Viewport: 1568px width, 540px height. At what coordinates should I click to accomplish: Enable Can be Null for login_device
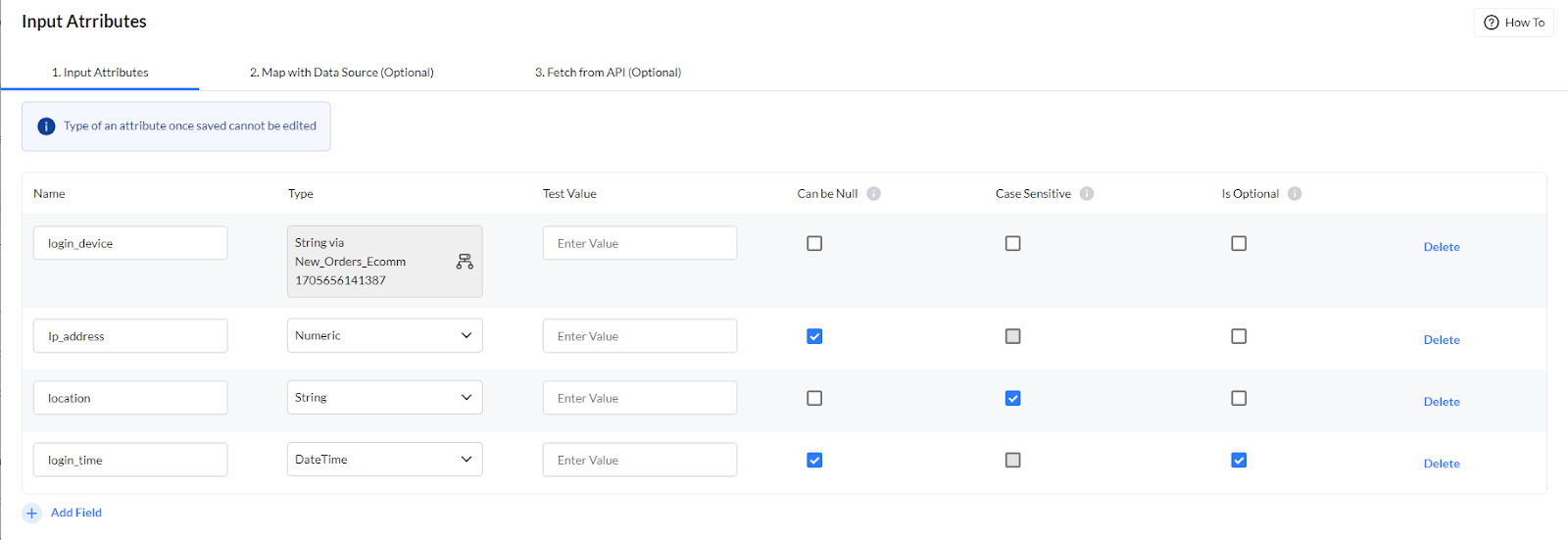coord(814,243)
